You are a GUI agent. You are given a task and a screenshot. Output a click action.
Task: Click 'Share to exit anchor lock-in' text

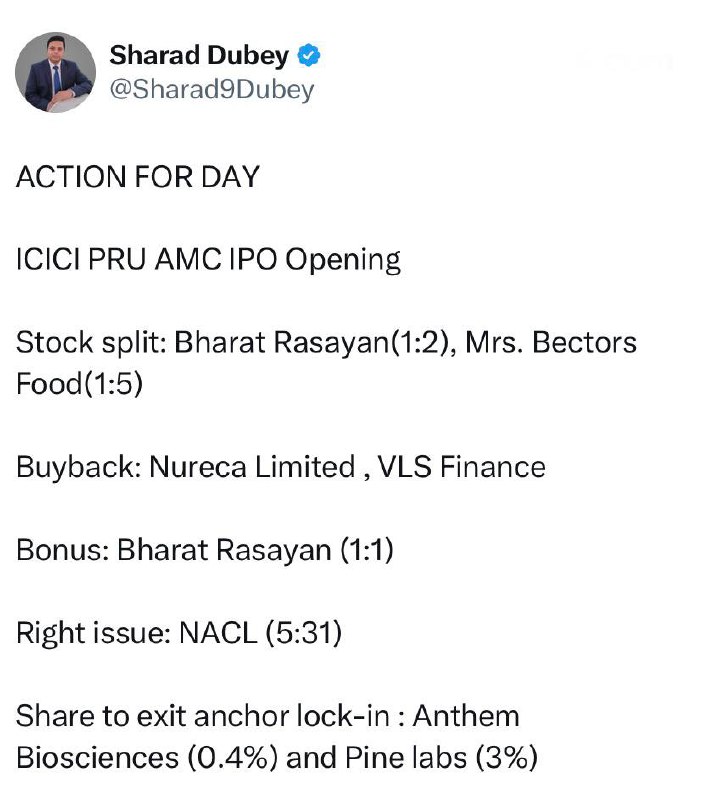[x=204, y=716]
